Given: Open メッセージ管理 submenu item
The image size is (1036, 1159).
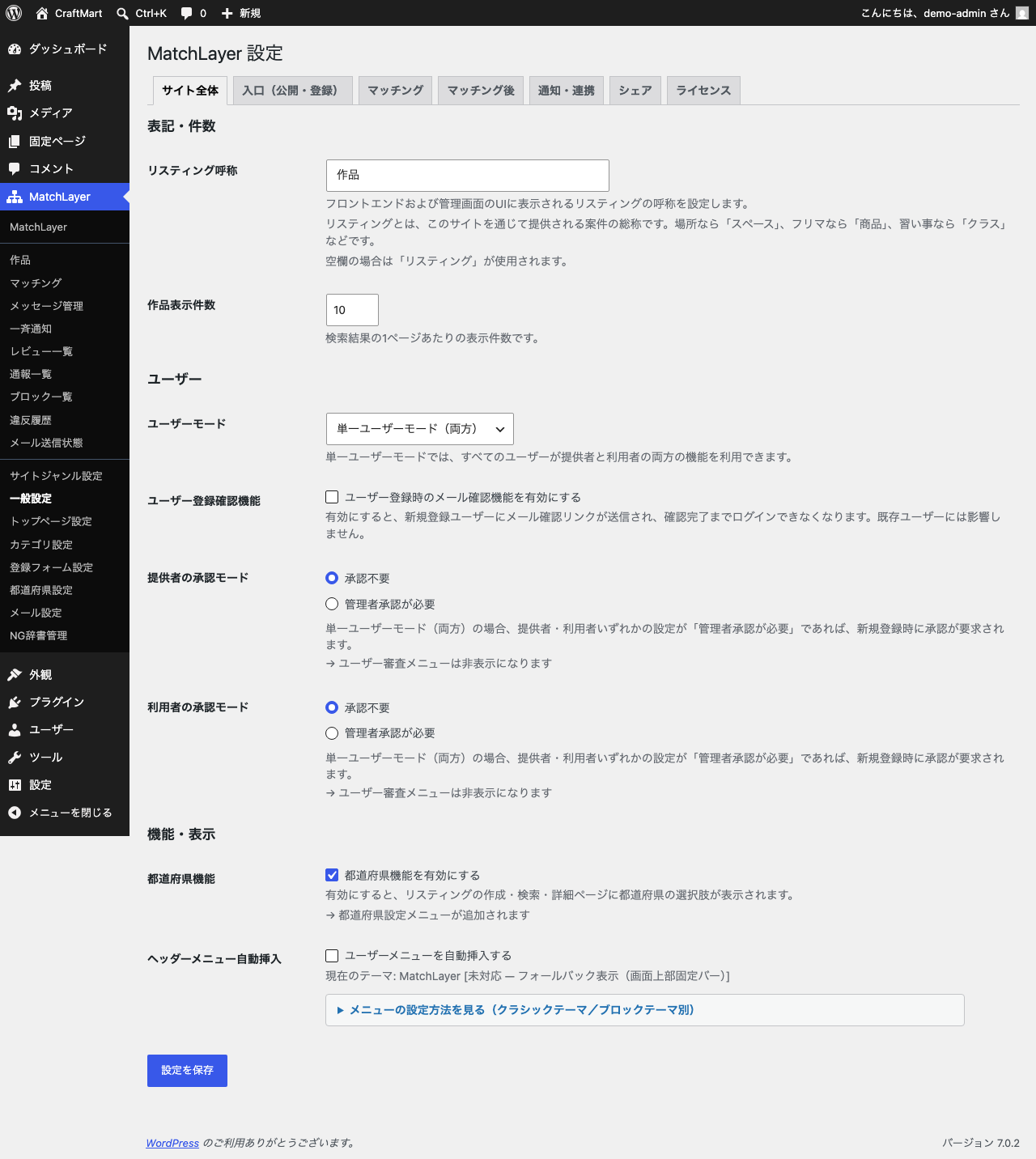Looking at the screenshot, I should click(65, 306).
